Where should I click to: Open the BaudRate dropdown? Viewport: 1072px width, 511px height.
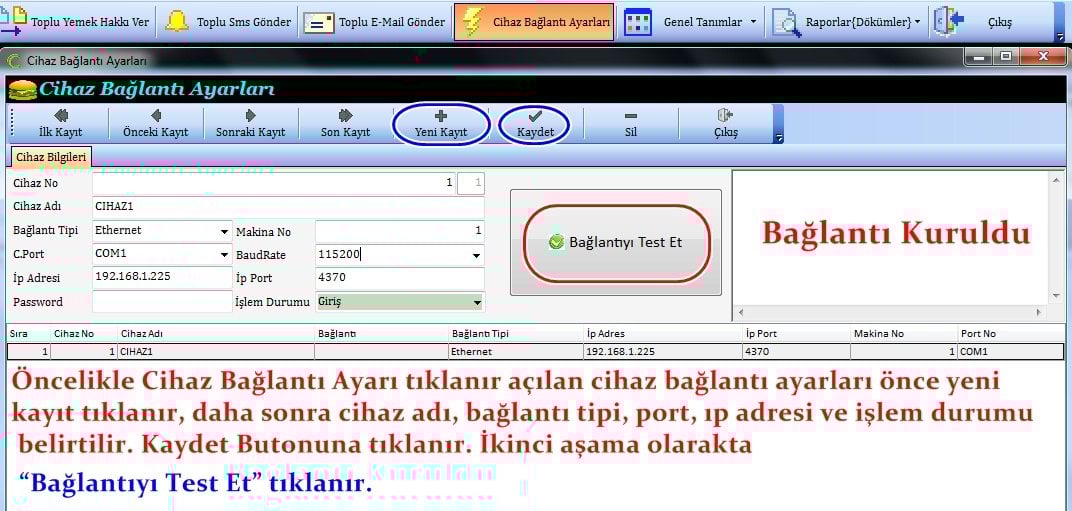point(477,256)
